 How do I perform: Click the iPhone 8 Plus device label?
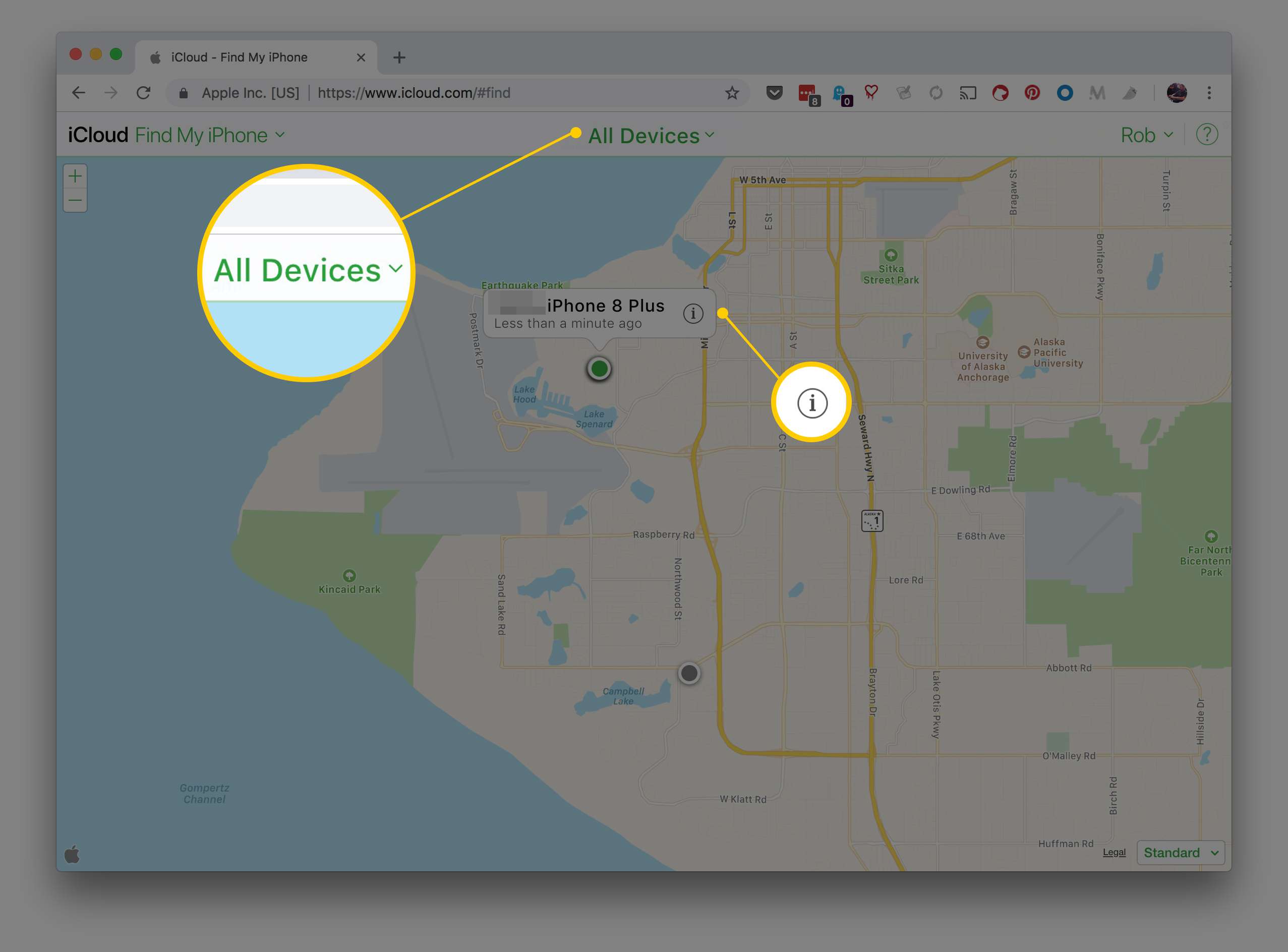tap(606, 306)
